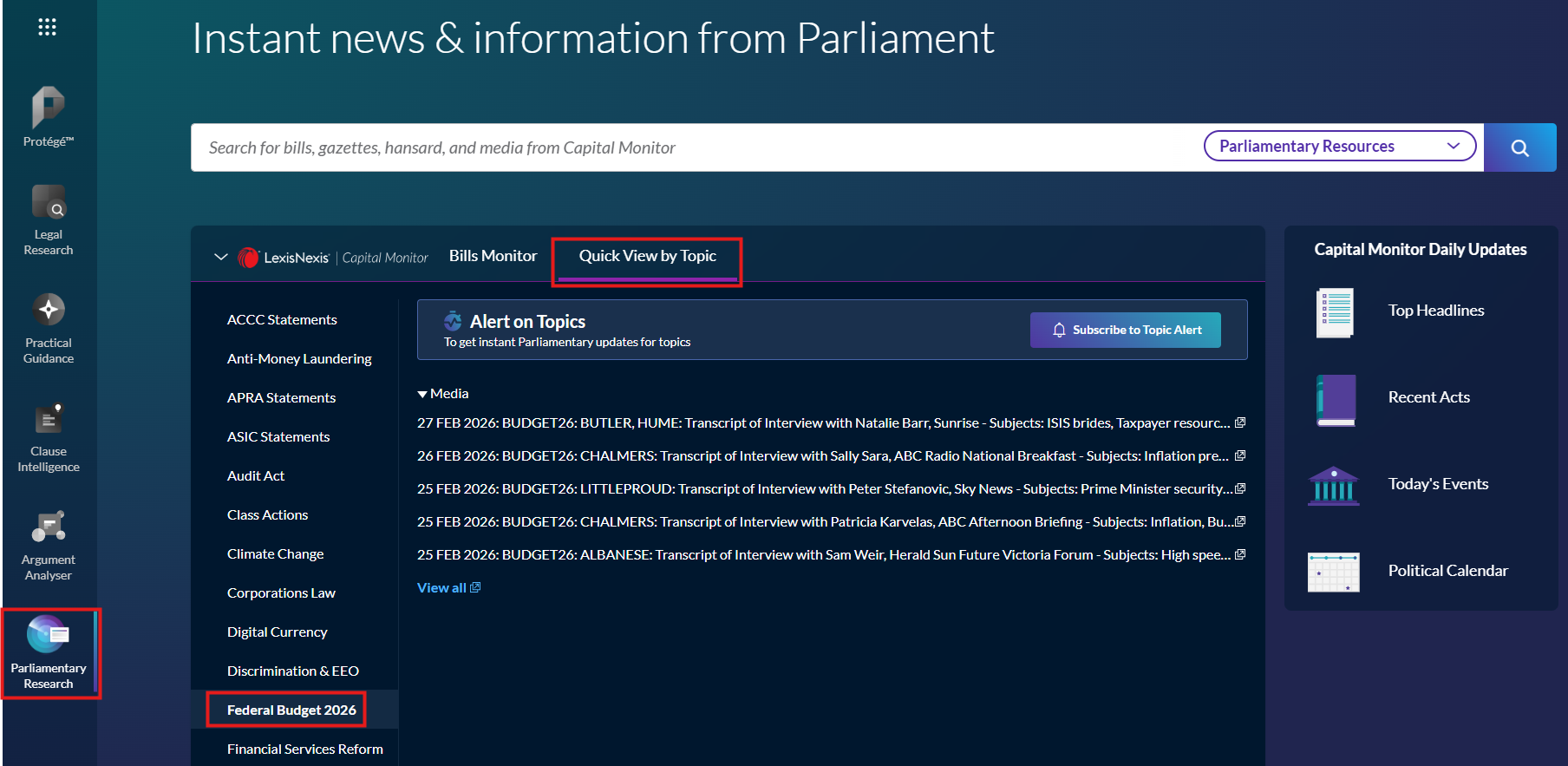Open the app grid launcher icon
1568x766 pixels.
[x=47, y=27]
